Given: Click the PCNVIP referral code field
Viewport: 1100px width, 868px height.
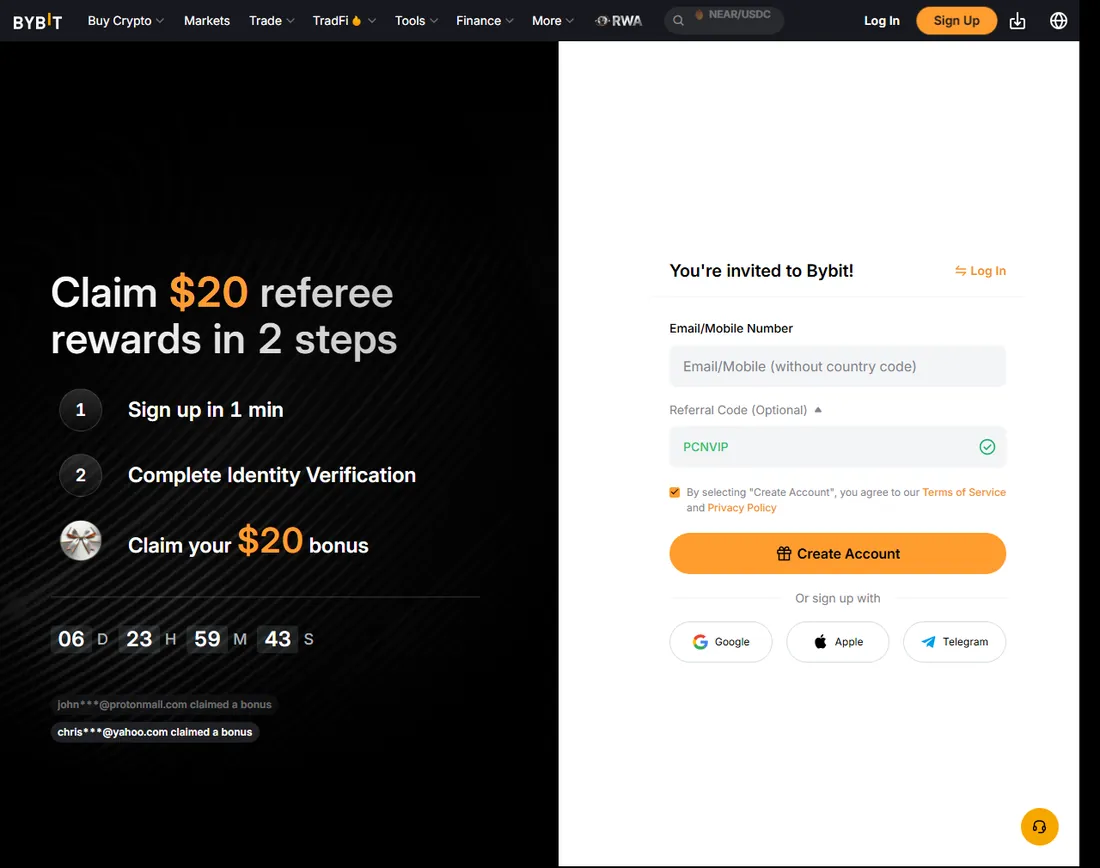Looking at the screenshot, I should [x=838, y=447].
